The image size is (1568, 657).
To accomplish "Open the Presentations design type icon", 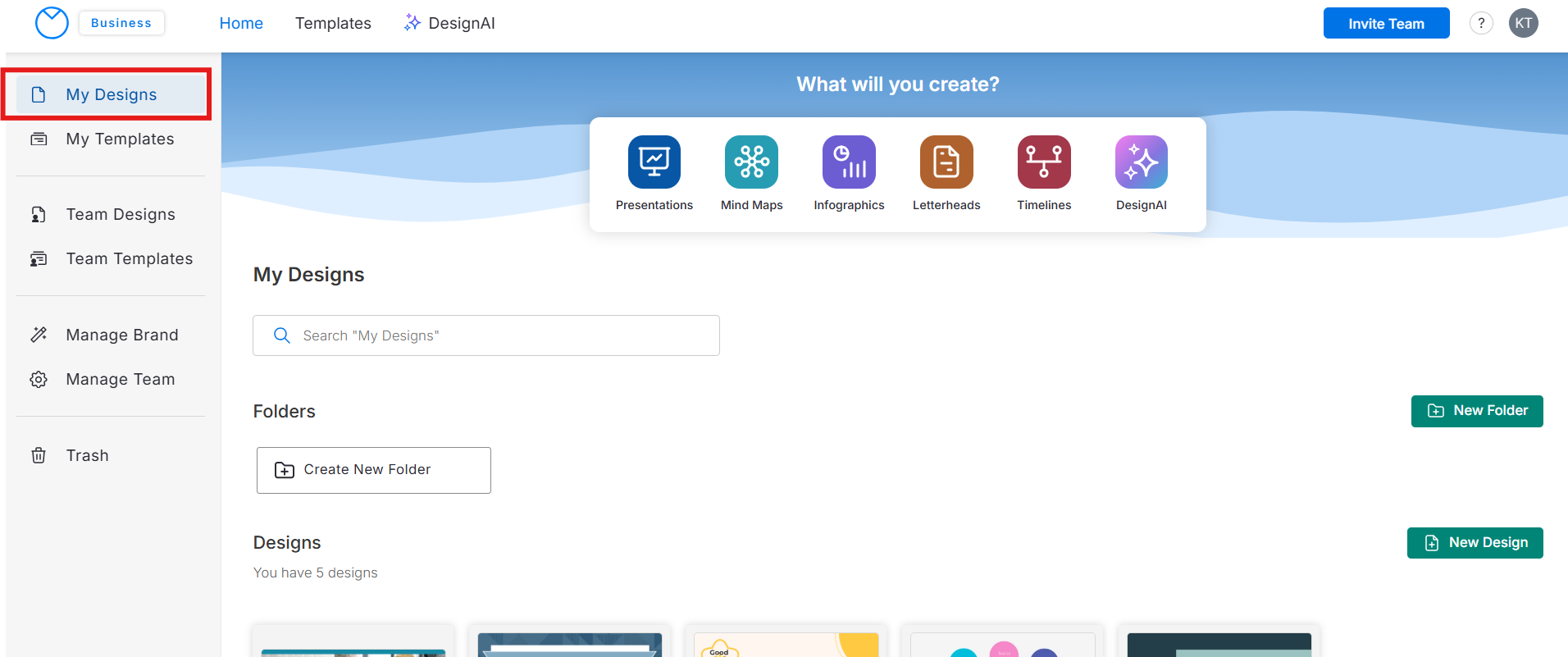I will coord(654,162).
